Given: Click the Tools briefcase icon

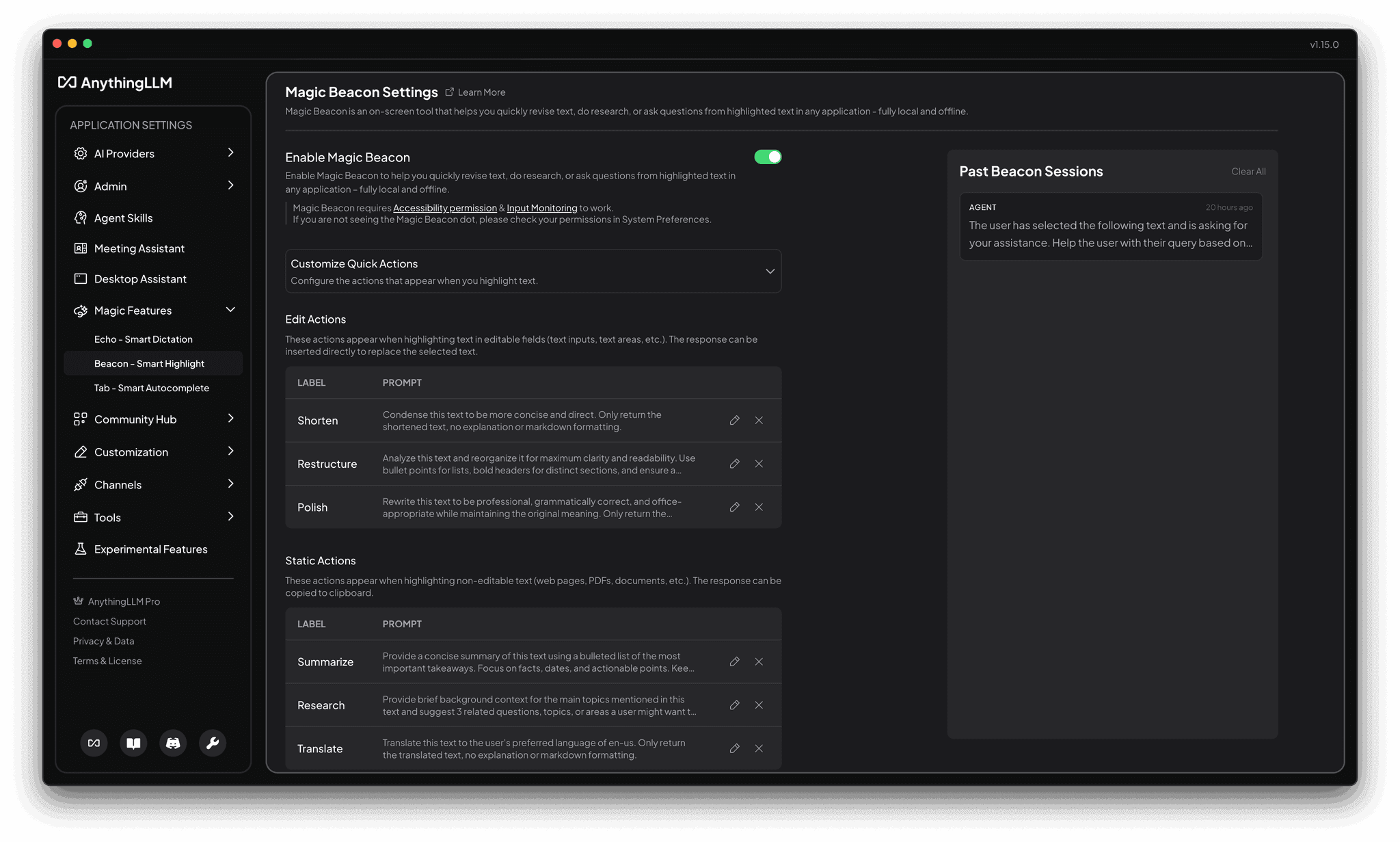Looking at the screenshot, I should pyautogui.click(x=81, y=517).
